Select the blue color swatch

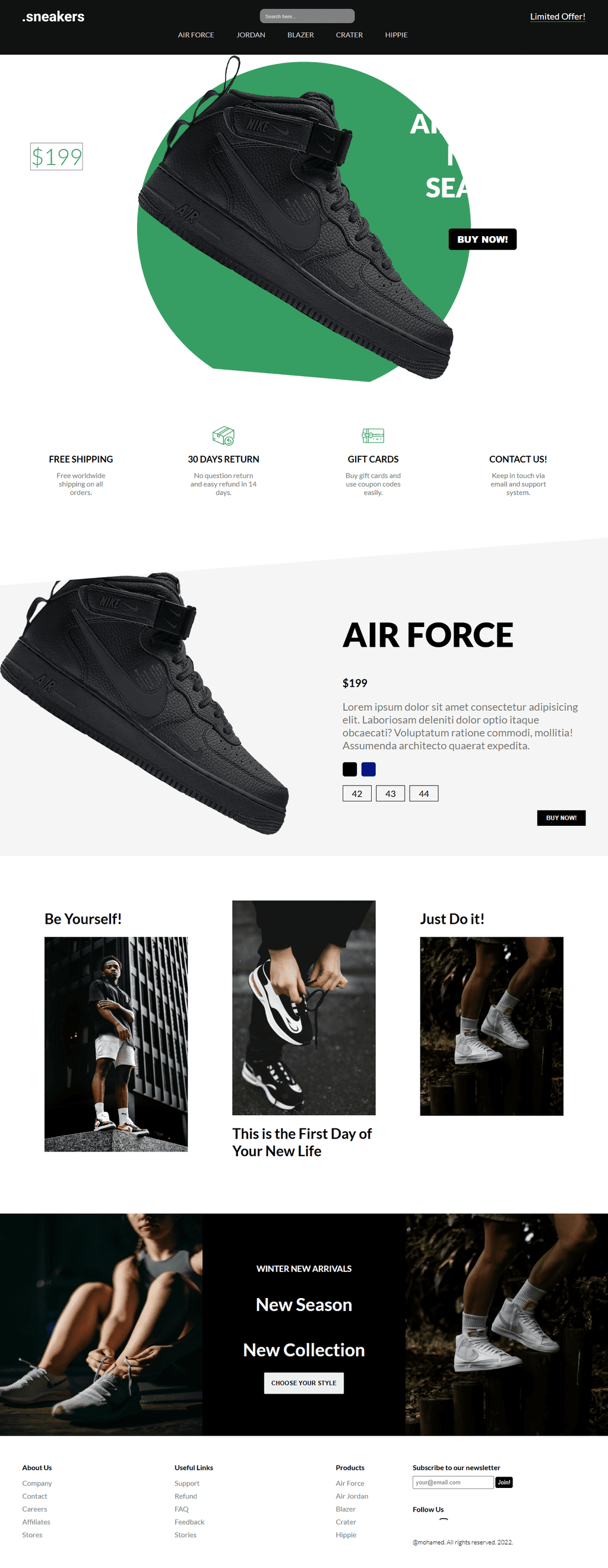coord(369,769)
